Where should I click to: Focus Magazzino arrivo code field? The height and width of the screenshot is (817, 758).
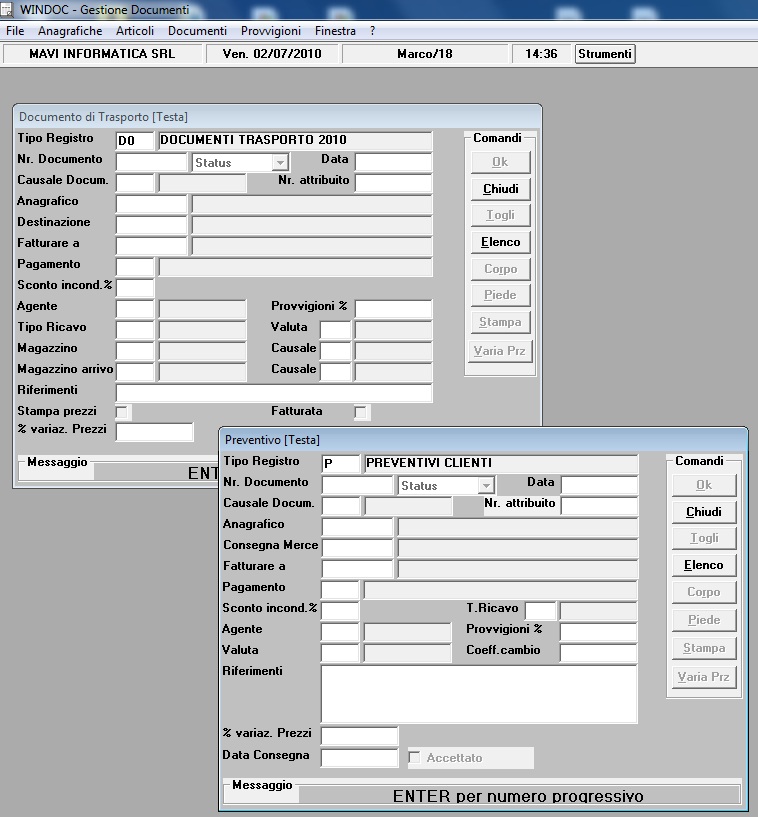point(135,372)
